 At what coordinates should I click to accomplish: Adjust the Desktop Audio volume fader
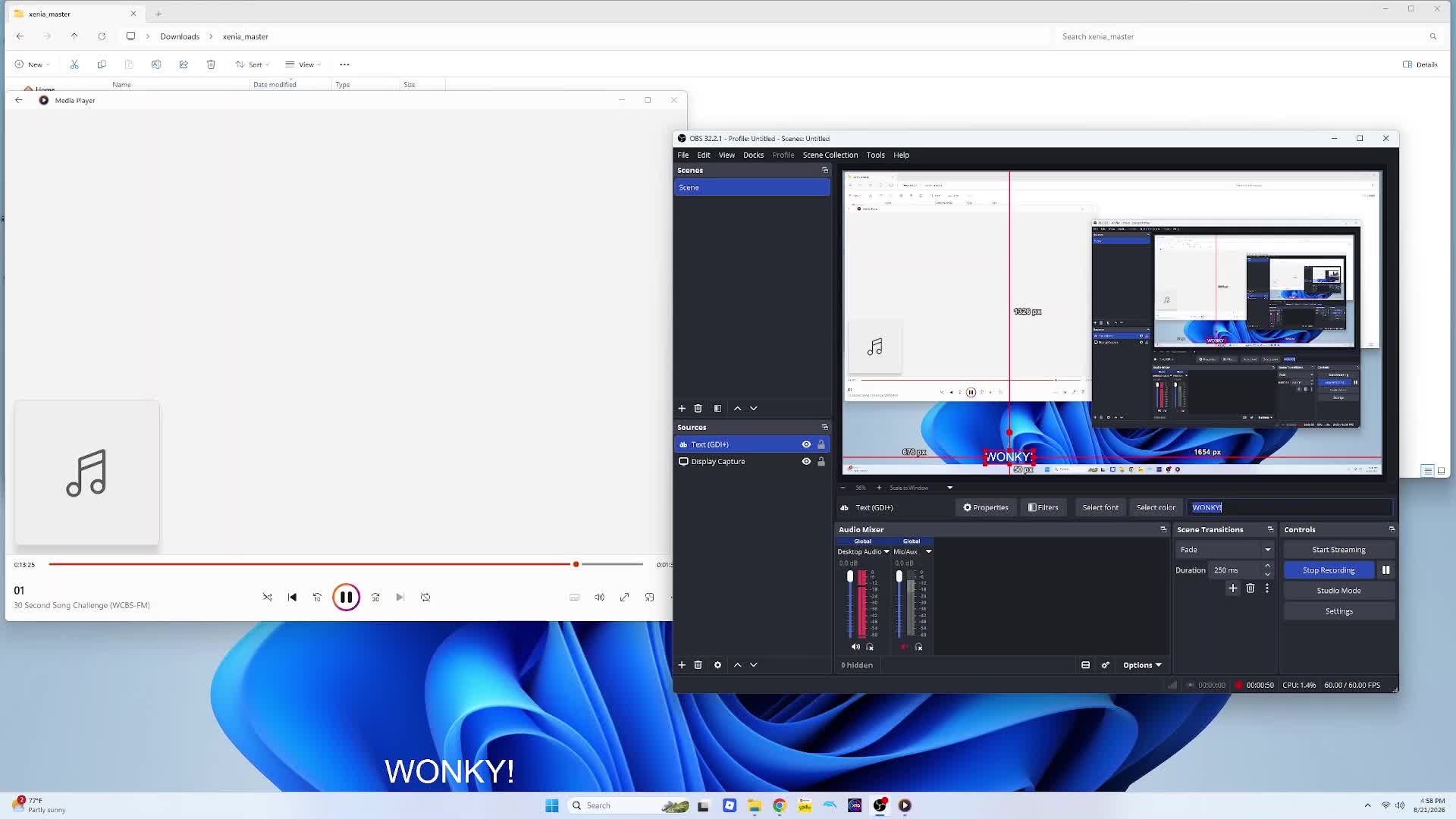[x=850, y=577]
